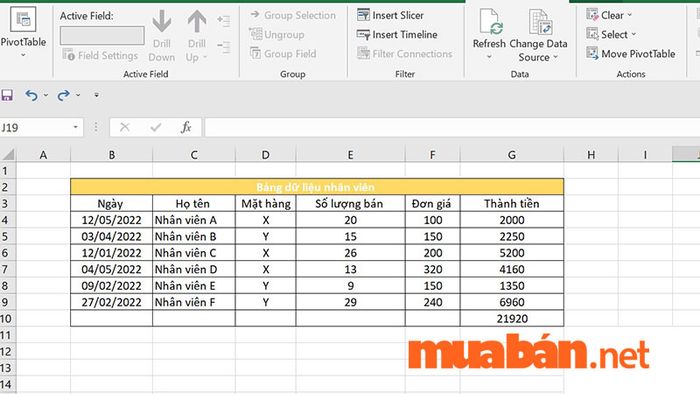Select column A header
Image resolution: width=700 pixels, height=394 pixels.
click(x=43, y=155)
